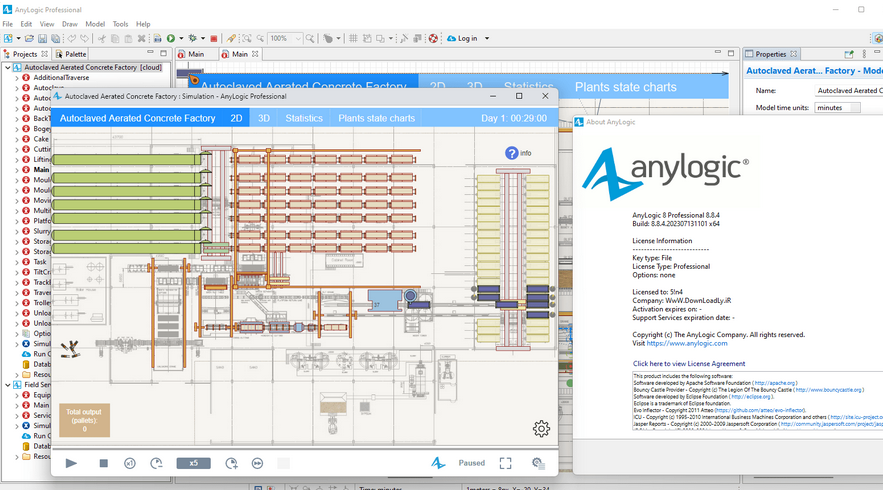Click the x5 speed indicator
This screenshot has height=490, width=883.
[194, 463]
